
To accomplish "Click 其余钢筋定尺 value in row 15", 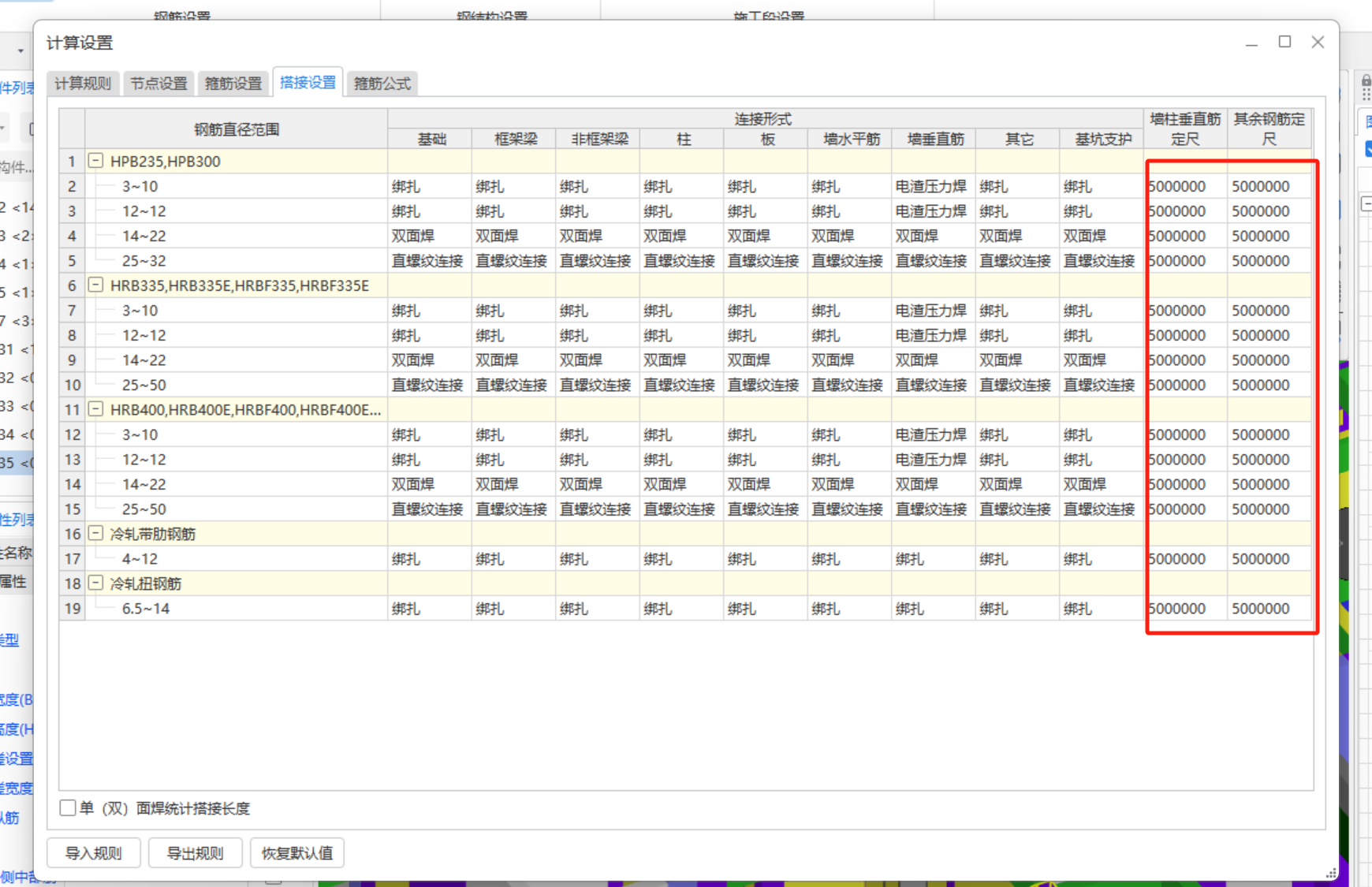I will click(x=1269, y=509).
